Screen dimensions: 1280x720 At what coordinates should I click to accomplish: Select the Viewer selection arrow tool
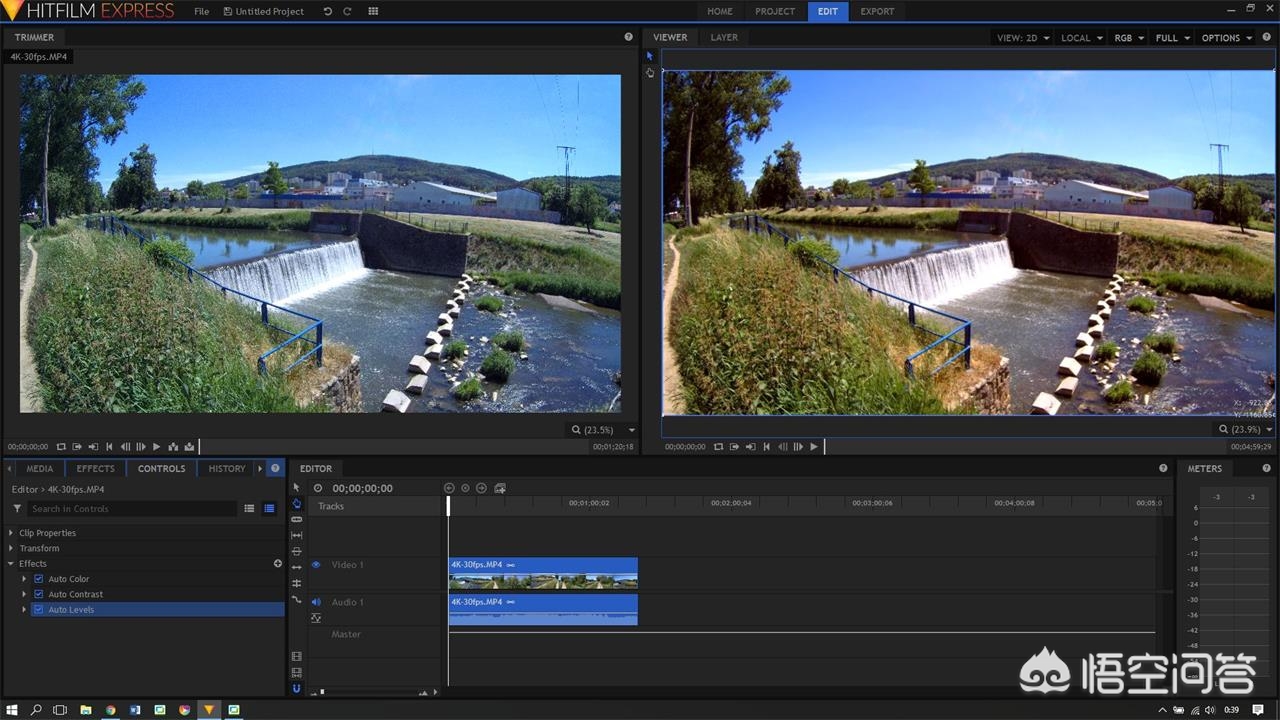(x=649, y=56)
